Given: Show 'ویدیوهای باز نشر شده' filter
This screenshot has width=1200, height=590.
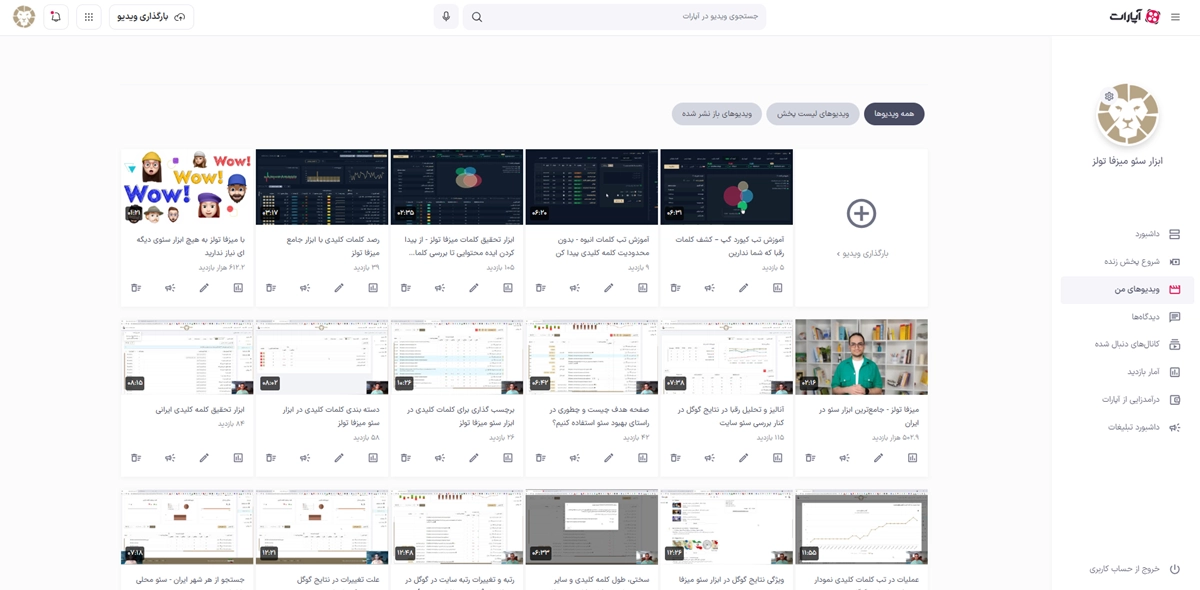Looking at the screenshot, I should click(x=717, y=114).
